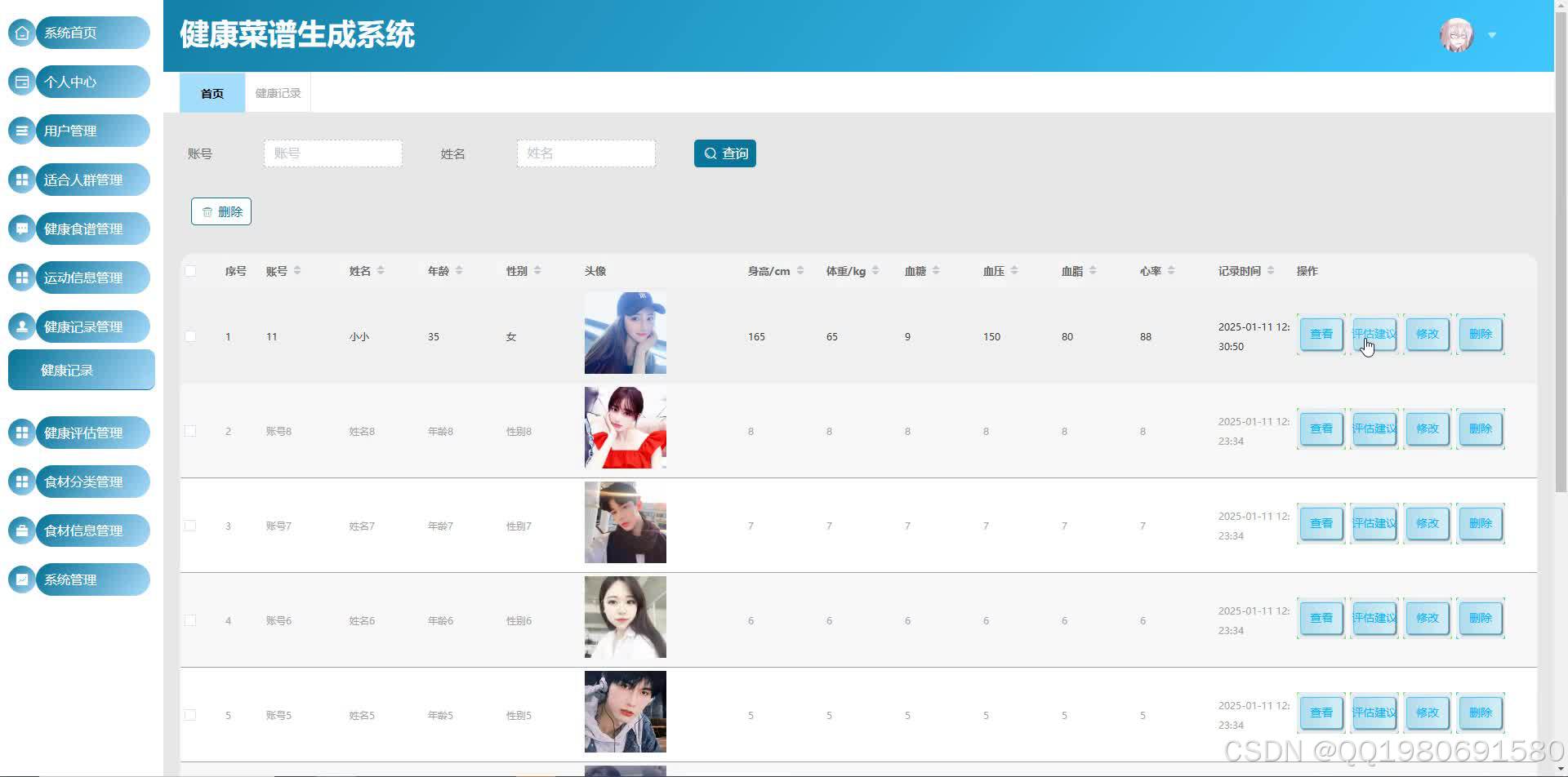Click 查看 for row 小小
Screen dimensions: 1568x777
pos(1321,334)
